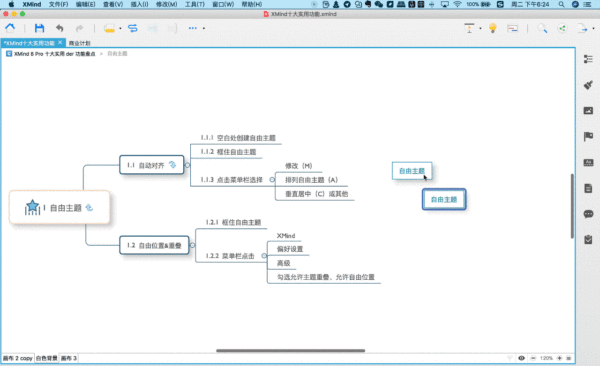The image size is (600, 366).
Task: Open the 文件(F) menu
Action: (x=59, y=4)
